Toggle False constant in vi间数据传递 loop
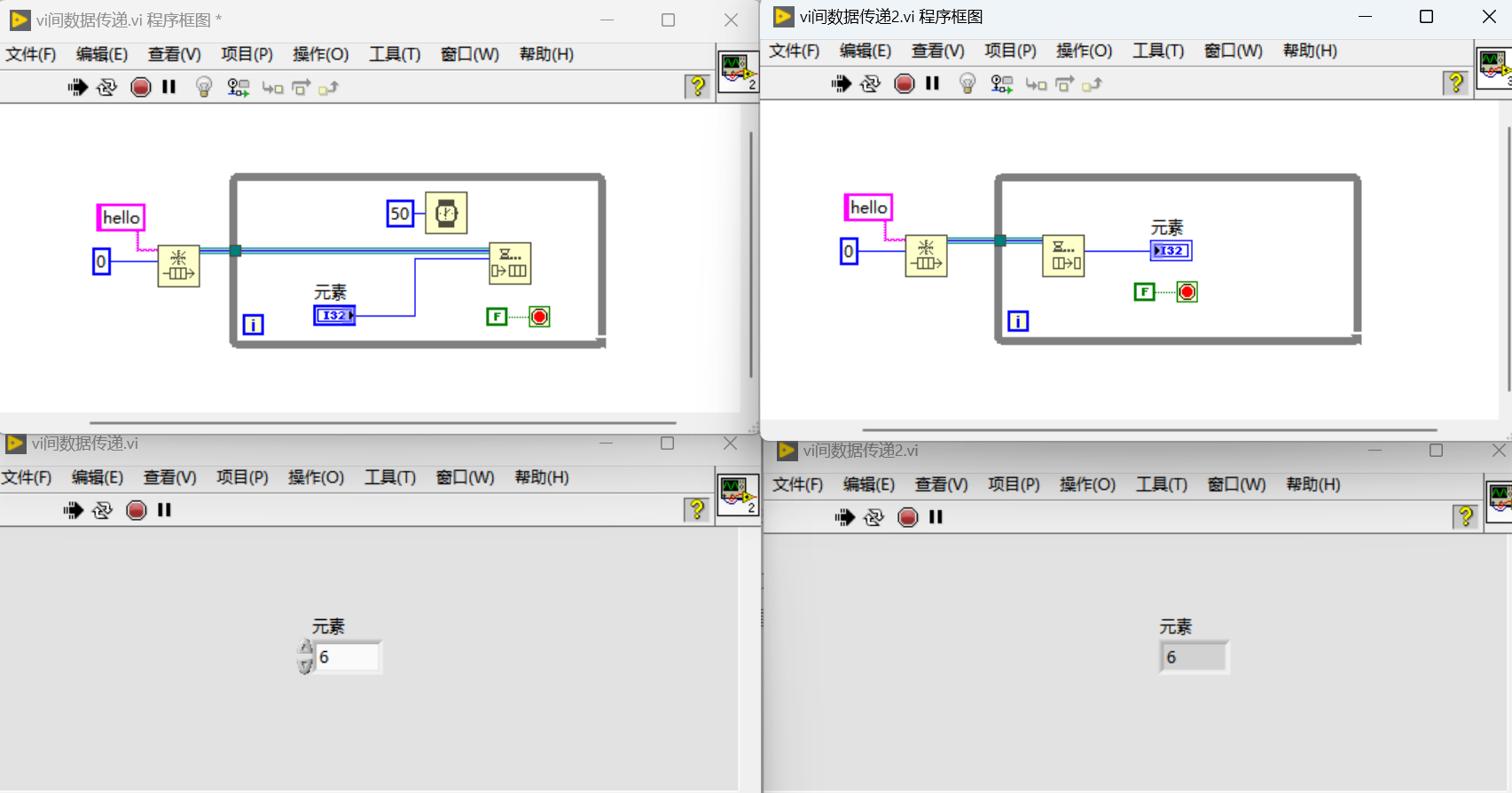 click(x=497, y=317)
